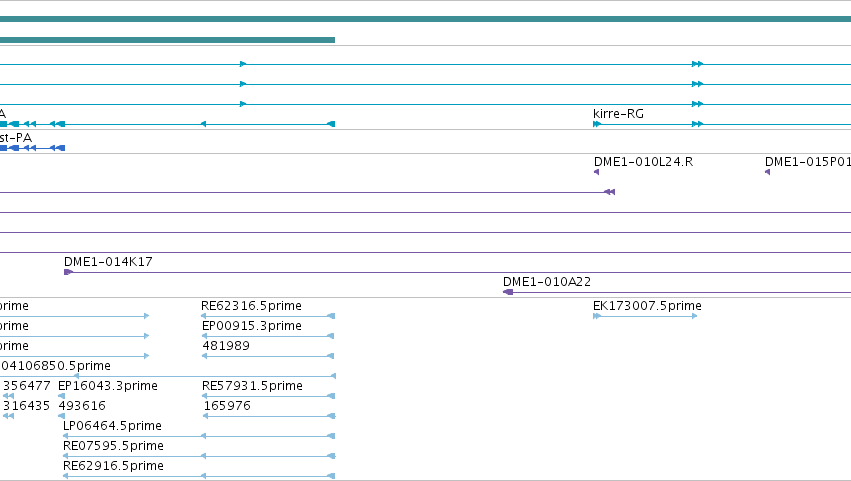Screen dimensions: 851x481
Task: Click arrow glyph under DME1-010L24.R
Action: tap(596, 172)
